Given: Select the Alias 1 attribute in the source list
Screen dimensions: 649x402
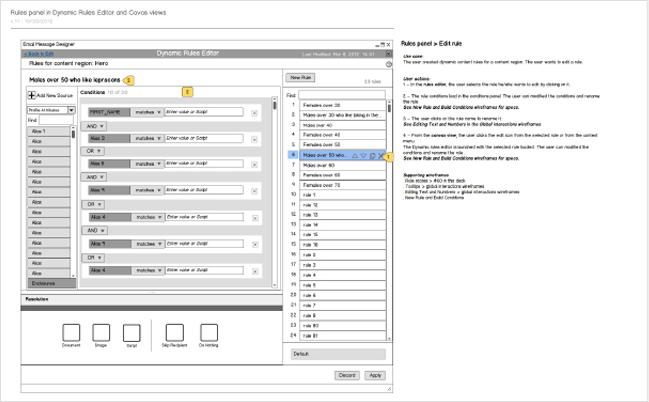Looking at the screenshot, I should [49, 131].
